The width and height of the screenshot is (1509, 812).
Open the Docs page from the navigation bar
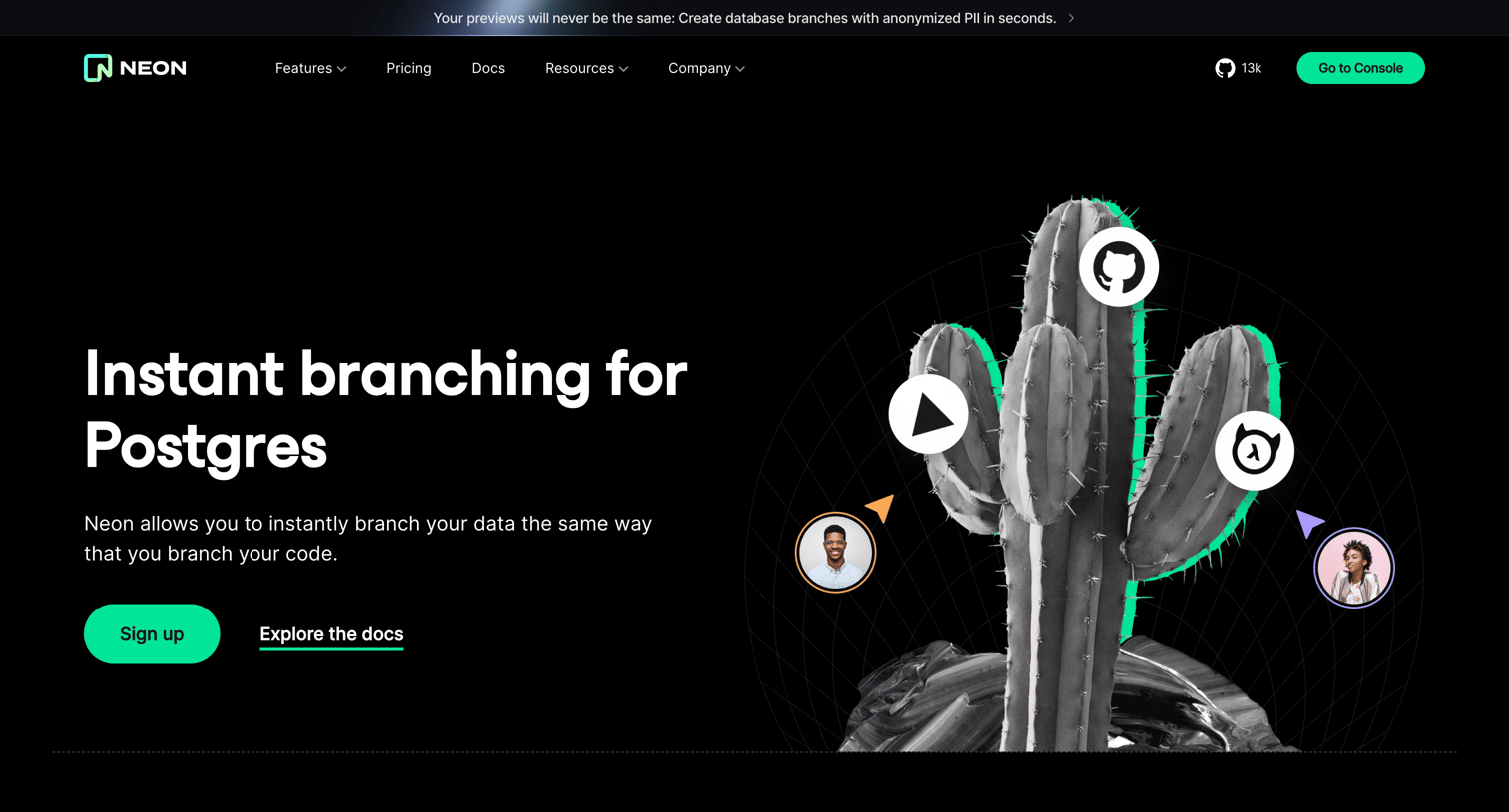tap(488, 68)
